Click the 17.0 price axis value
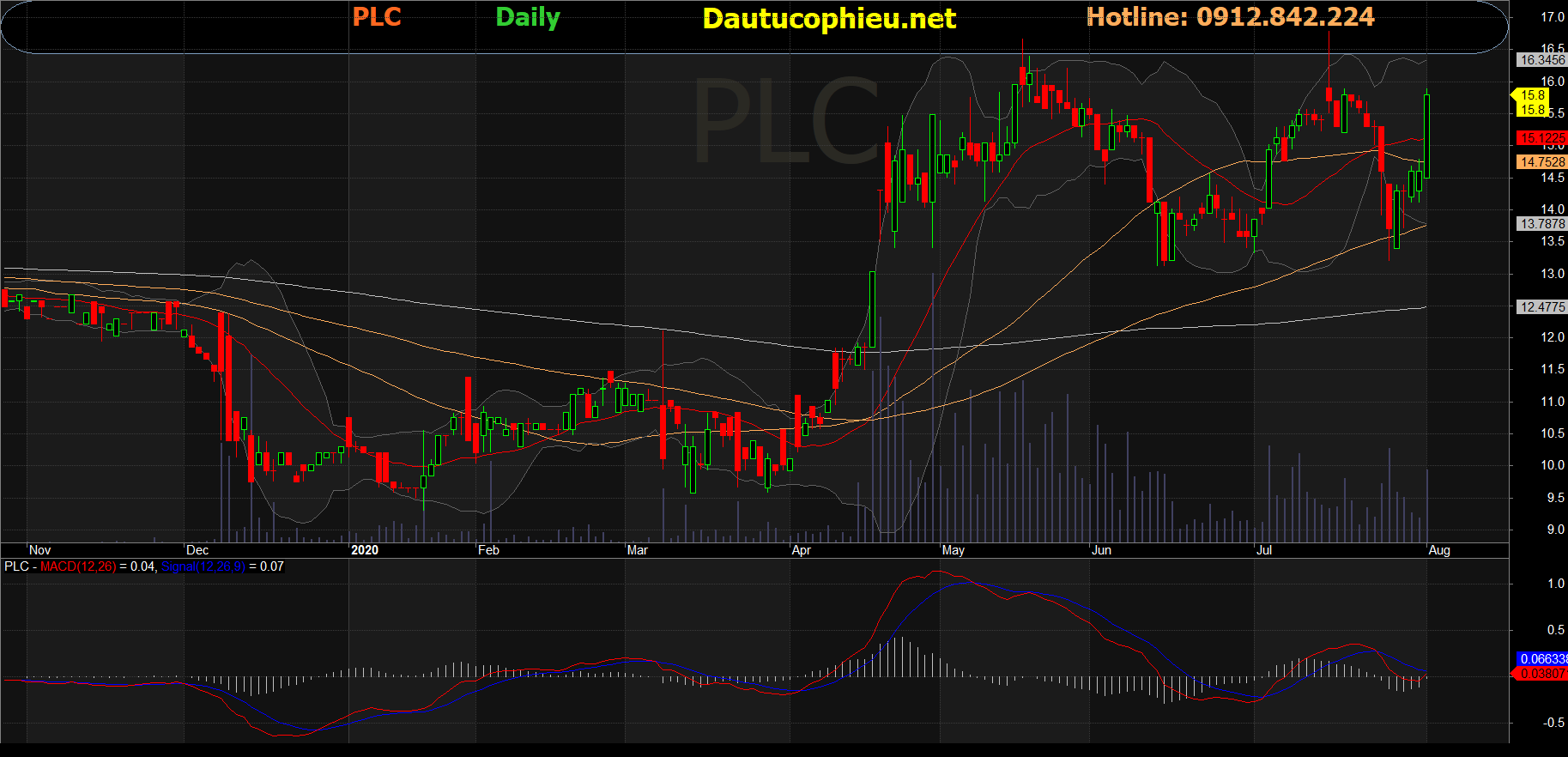This screenshot has height=757, width=1568. pyautogui.click(x=1553, y=17)
